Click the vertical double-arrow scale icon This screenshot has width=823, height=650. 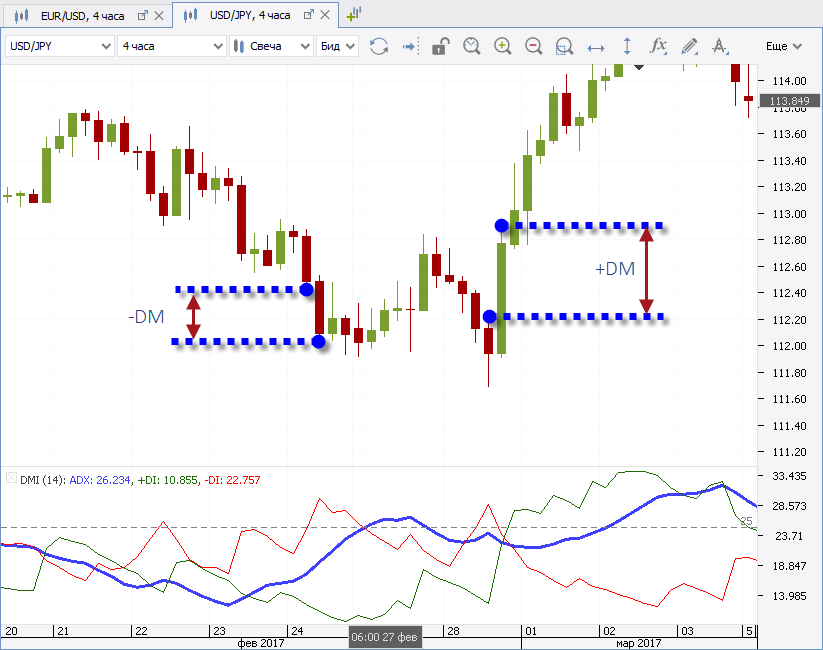[x=627, y=46]
